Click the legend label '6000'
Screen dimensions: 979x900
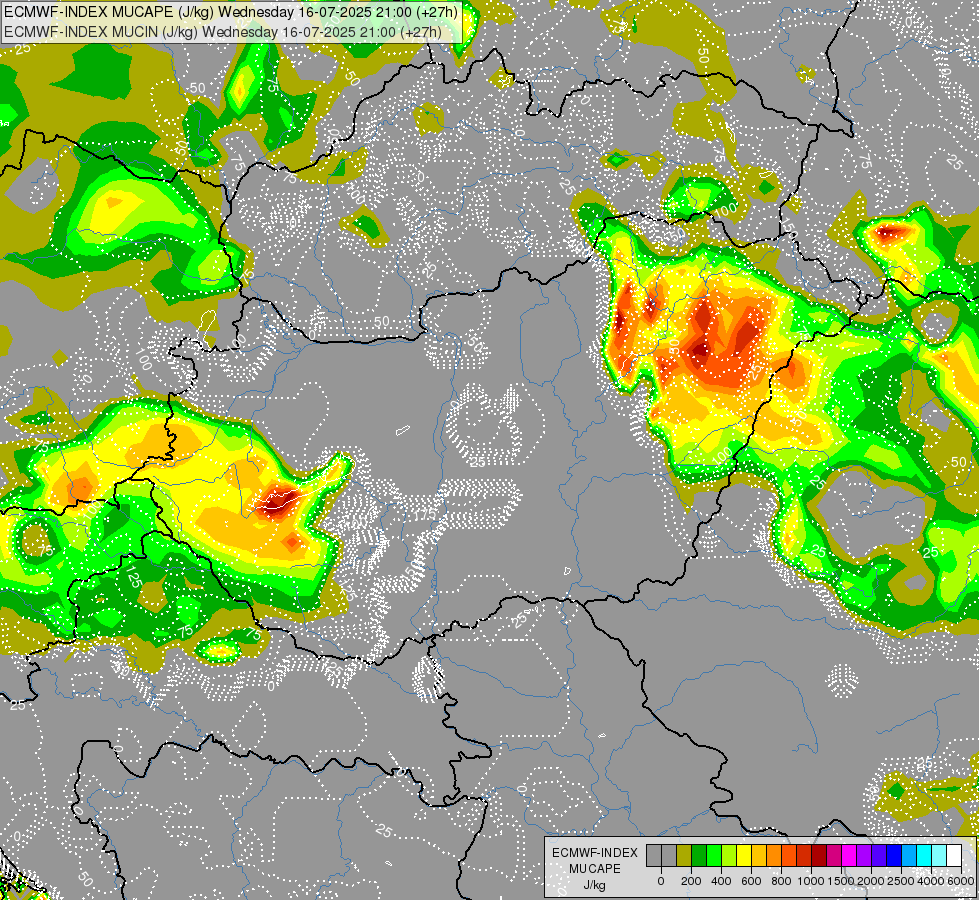tap(961, 881)
